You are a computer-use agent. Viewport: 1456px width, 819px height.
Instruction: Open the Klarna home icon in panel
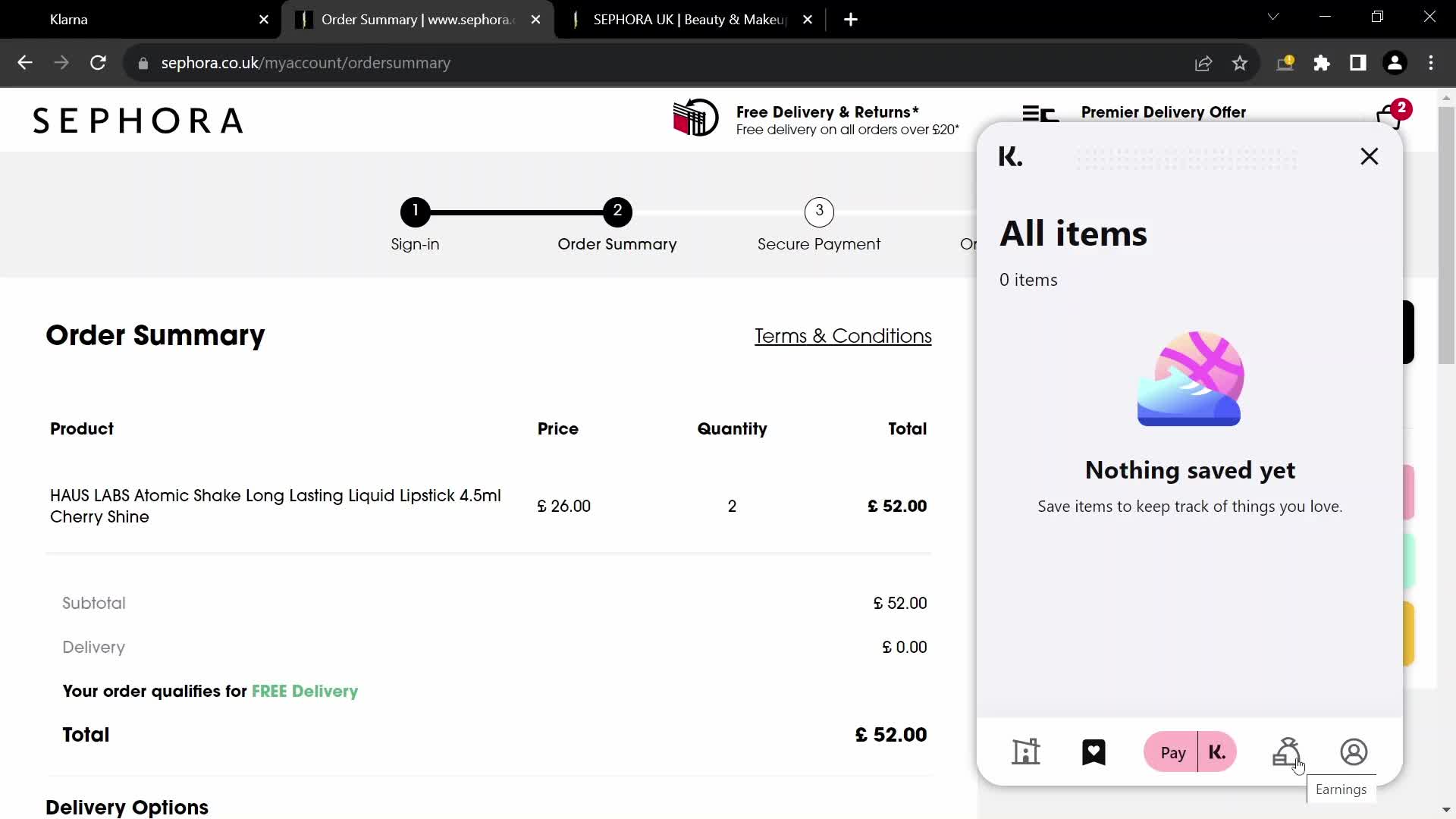[1026, 752]
